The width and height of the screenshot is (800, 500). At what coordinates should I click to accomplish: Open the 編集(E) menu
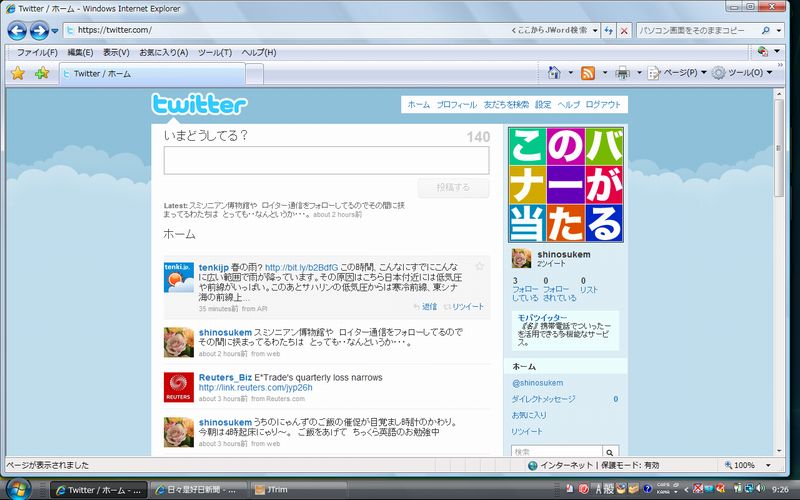(80, 52)
